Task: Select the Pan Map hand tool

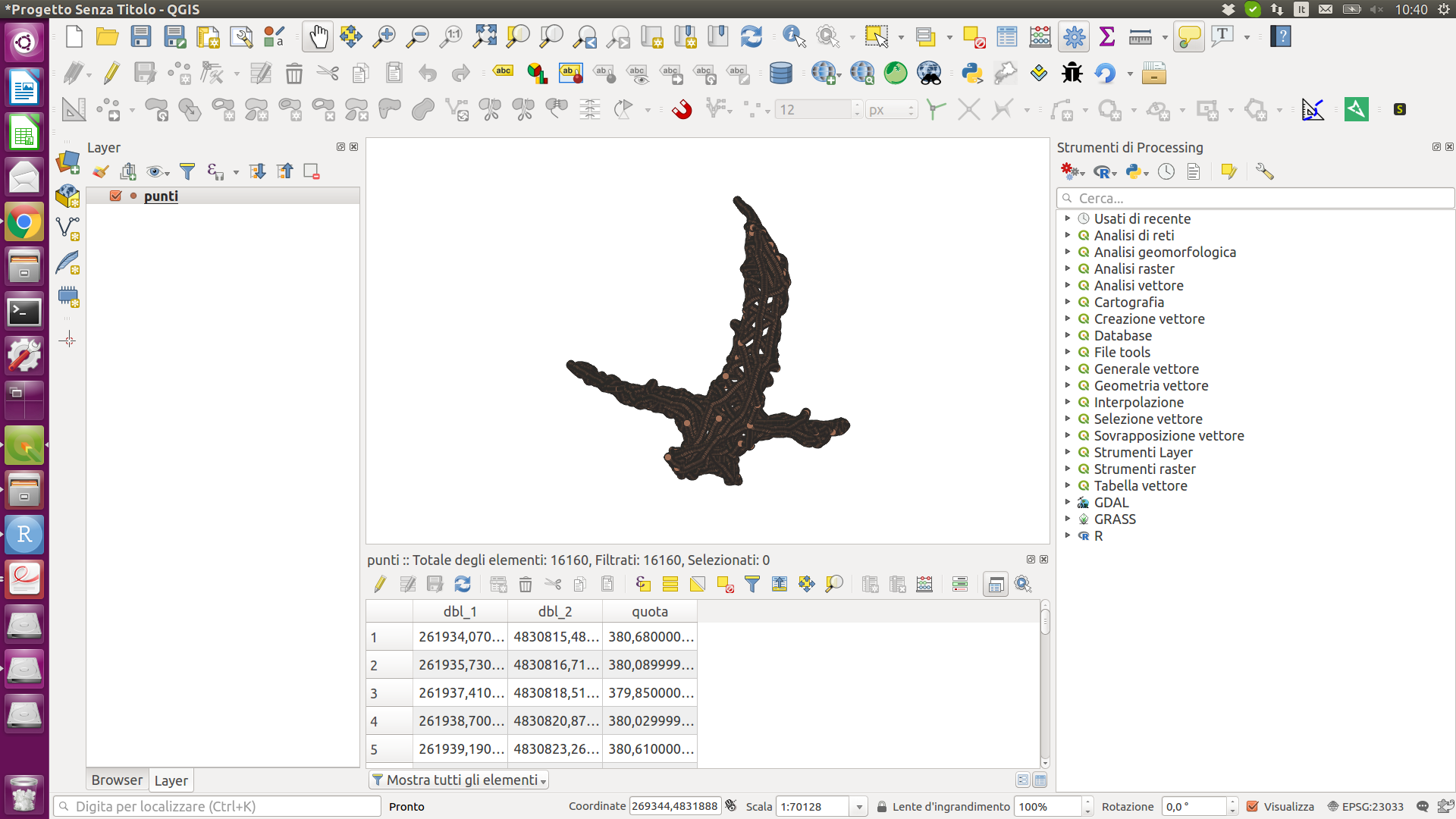Action: click(318, 36)
